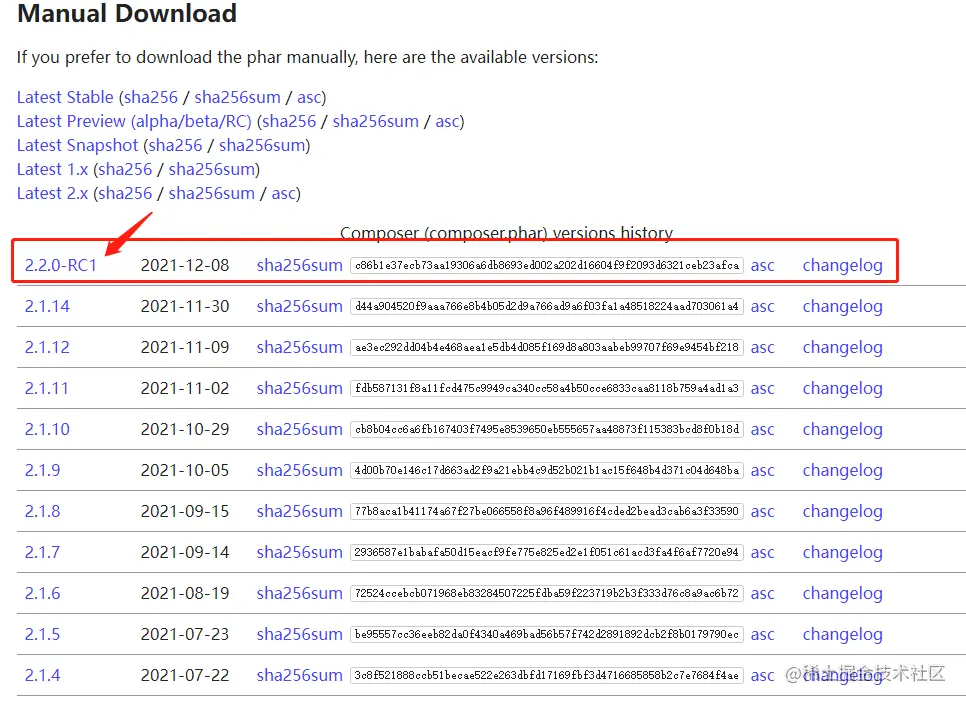Open the Latest 1.x download link

tap(52, 169)
